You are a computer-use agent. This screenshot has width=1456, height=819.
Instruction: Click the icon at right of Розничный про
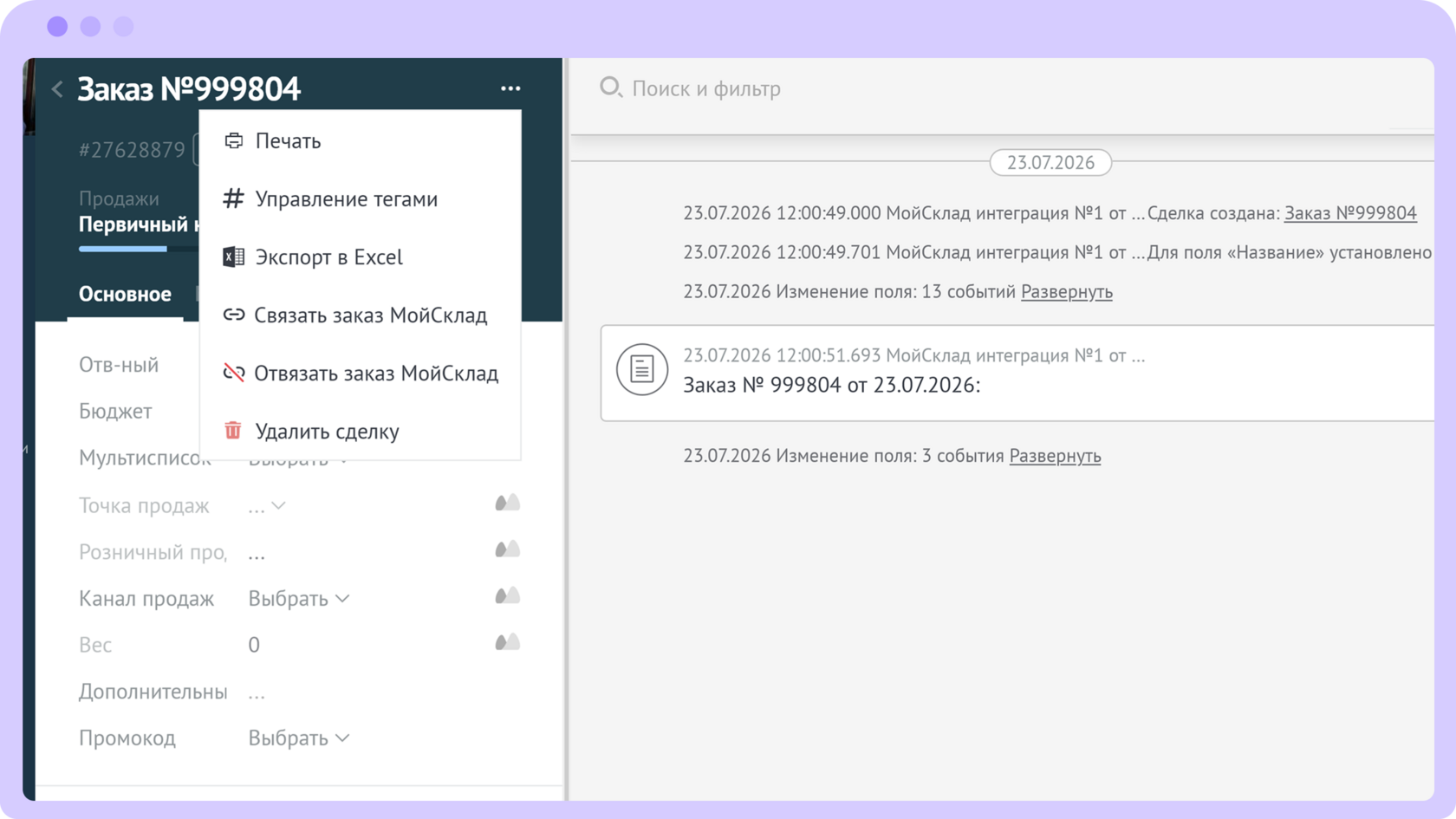pos(508,549)
